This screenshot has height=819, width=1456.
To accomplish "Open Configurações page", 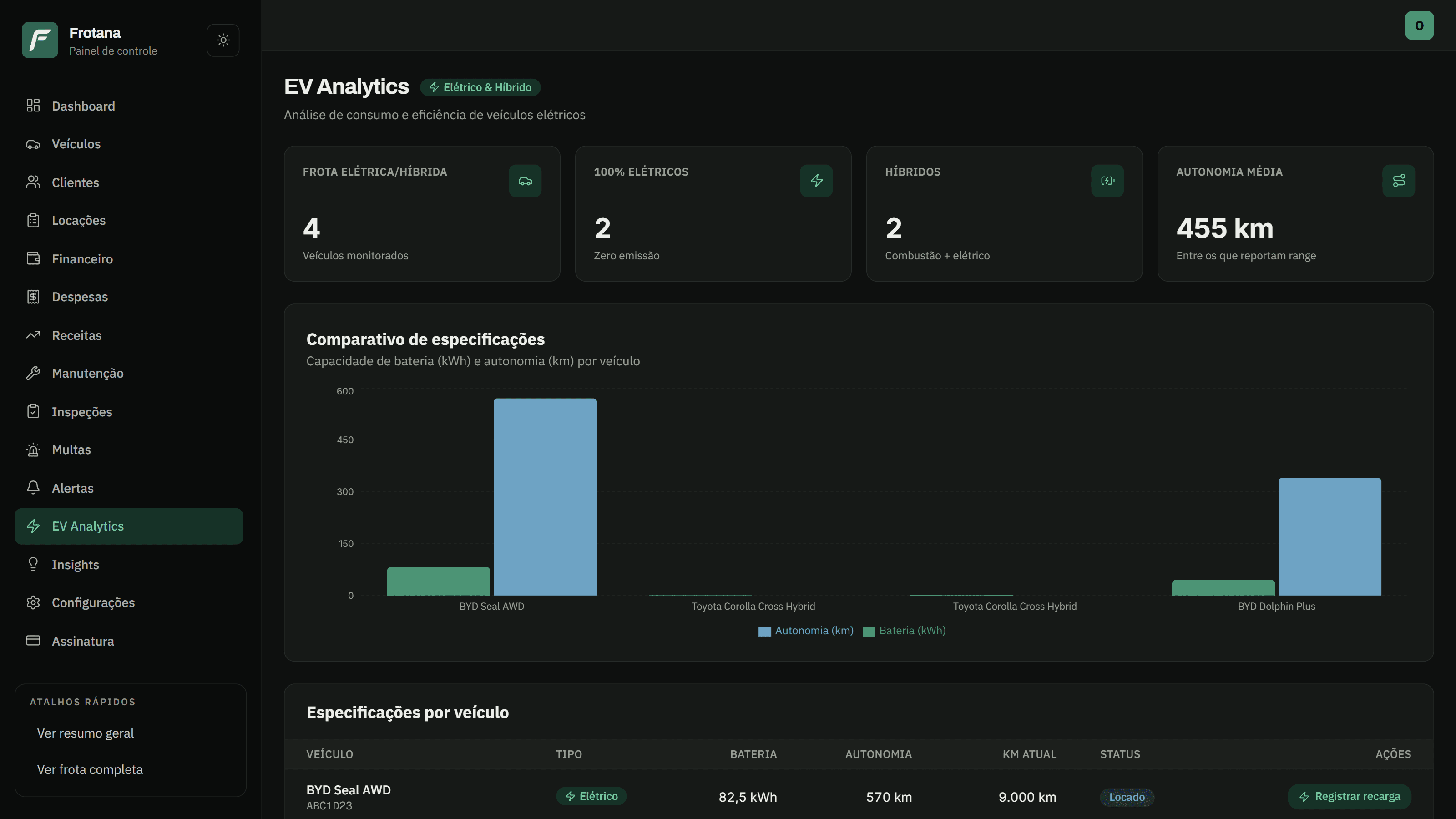I will (x=129, y=602).
